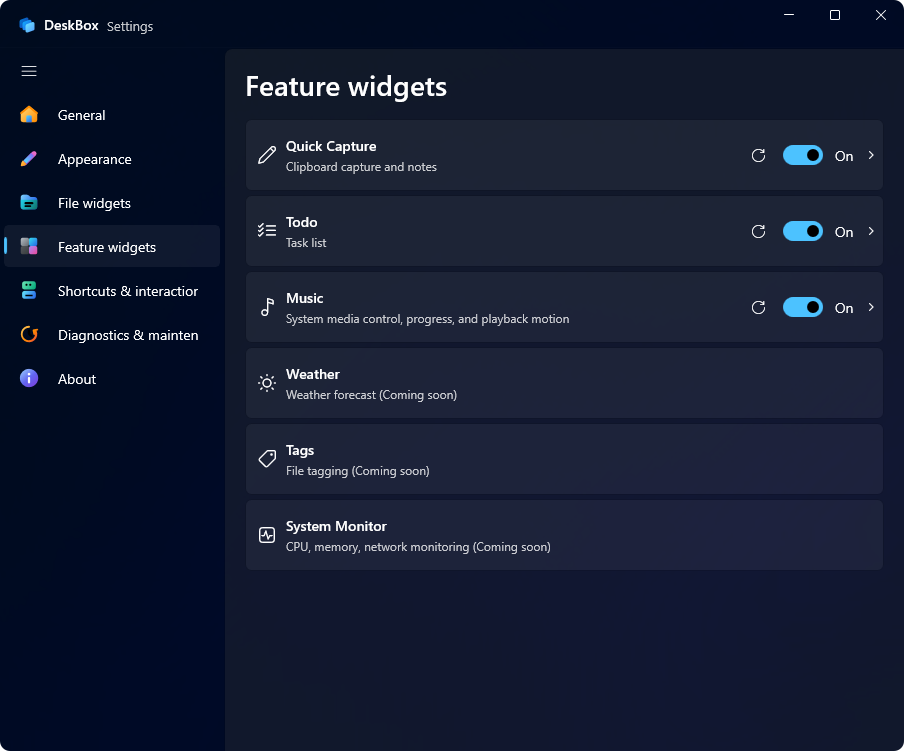Click the 'Feature widgets' page heading
Image resolution: width=904 pixels, height=751 pixels.
click(346, 87)
